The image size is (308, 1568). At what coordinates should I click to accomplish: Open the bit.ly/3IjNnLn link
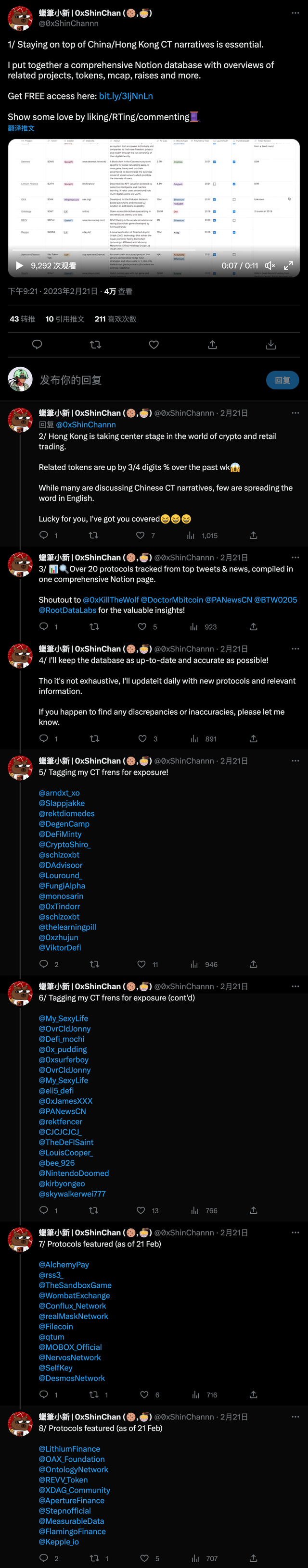coord(126,96)
